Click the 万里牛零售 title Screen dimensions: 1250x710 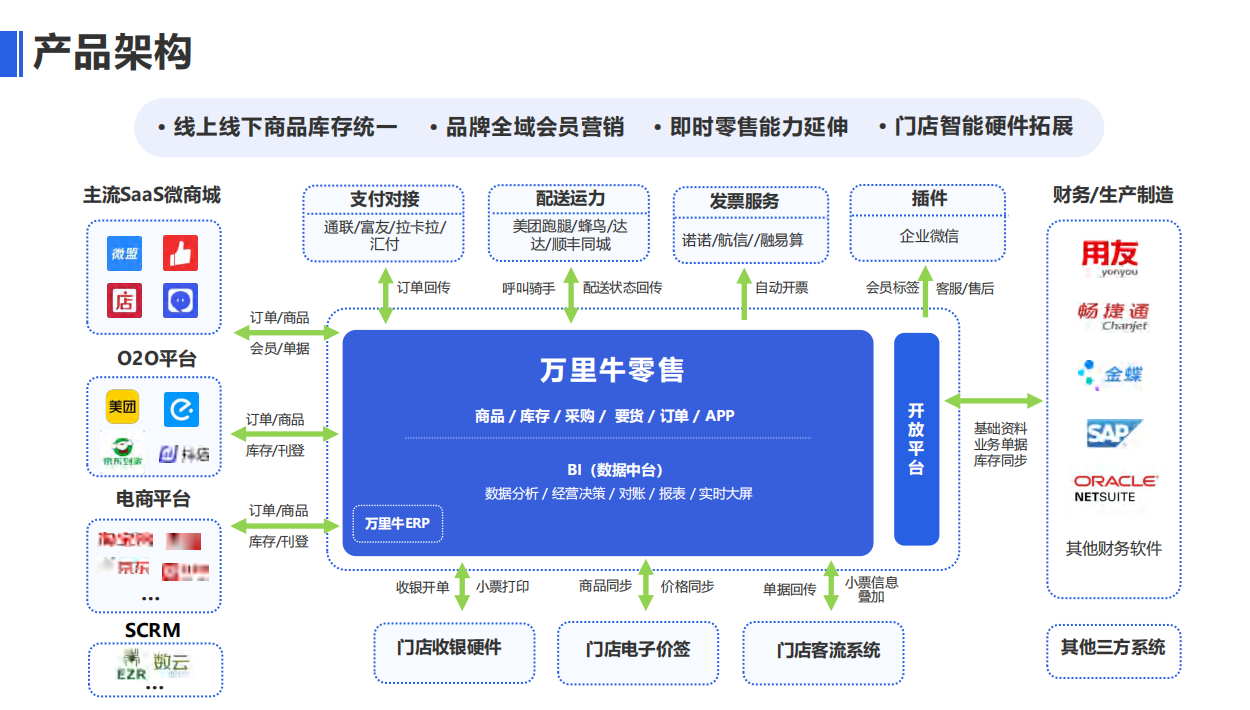pos(612,371)
